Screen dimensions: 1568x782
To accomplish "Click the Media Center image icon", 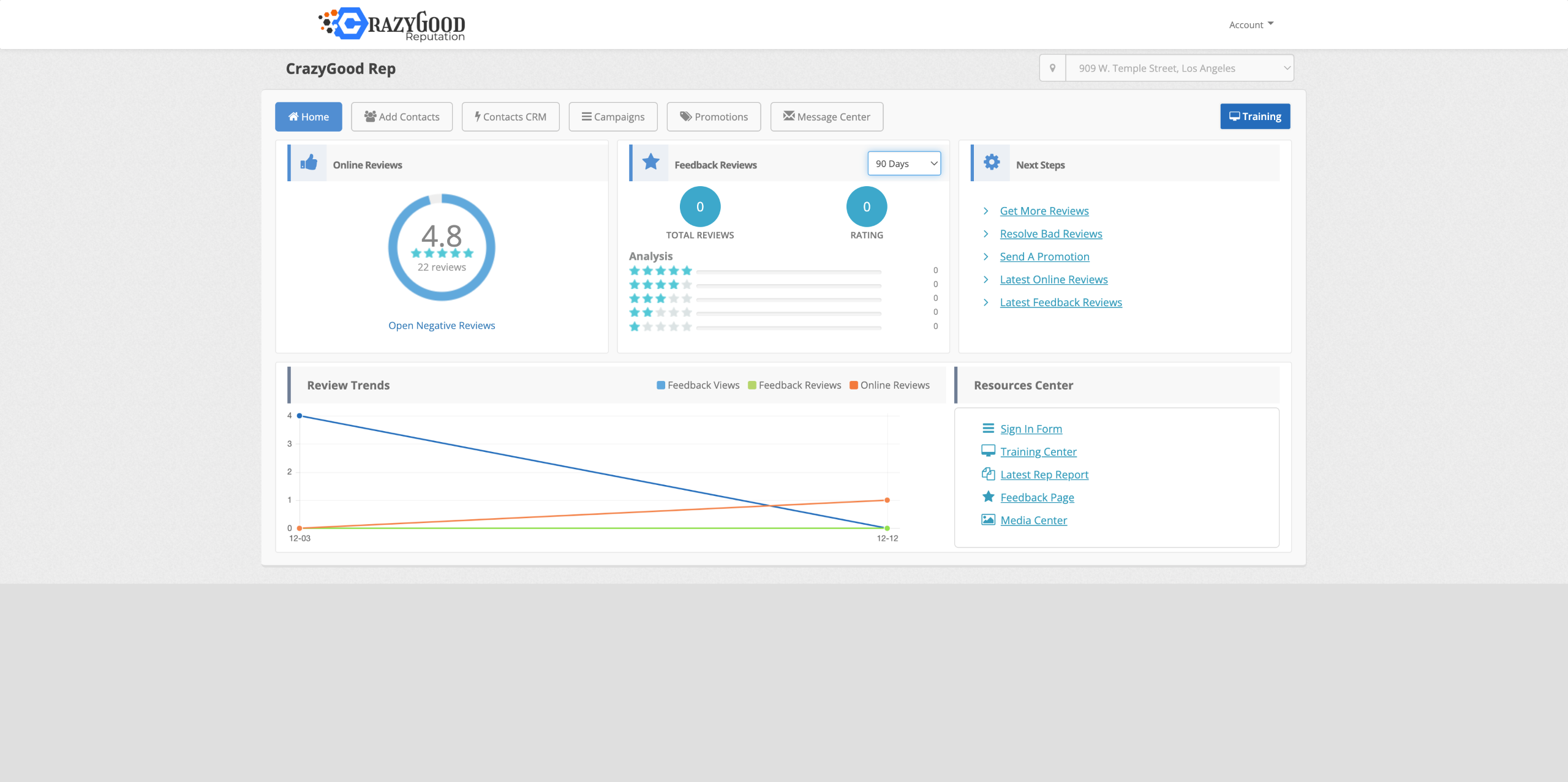I will [988, 520].
